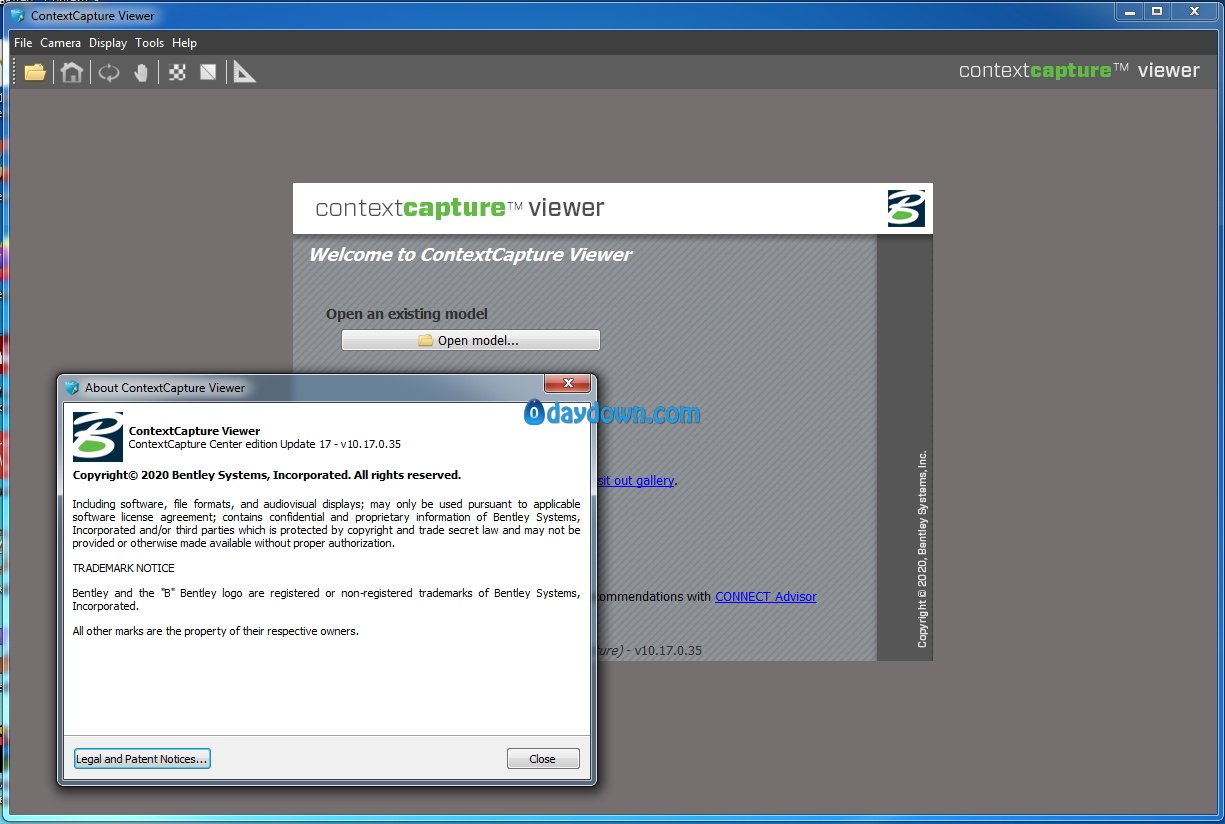Click the "Welcome to ContextCapture Viewer" heading
Image resolution: width=1225 pixels, height=824 pixels.
click(x=470, y=254)
